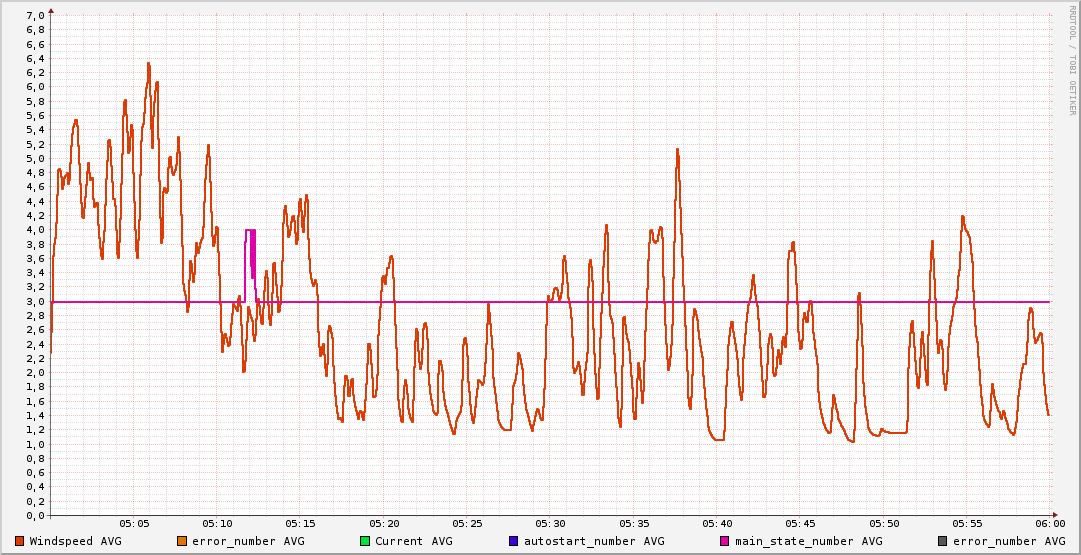
Task: Click the 0,0 y-axis label
Action: tap(34, 515)
